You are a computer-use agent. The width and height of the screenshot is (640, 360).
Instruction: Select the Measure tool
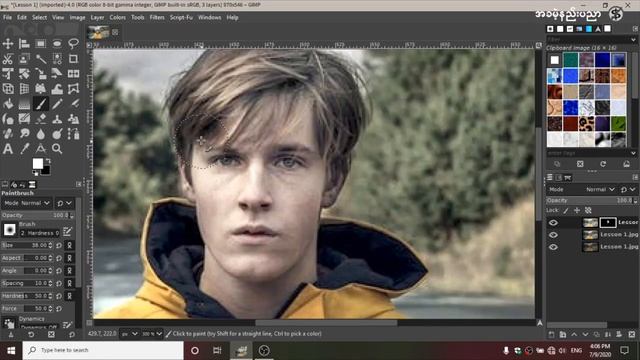point(40,149)
